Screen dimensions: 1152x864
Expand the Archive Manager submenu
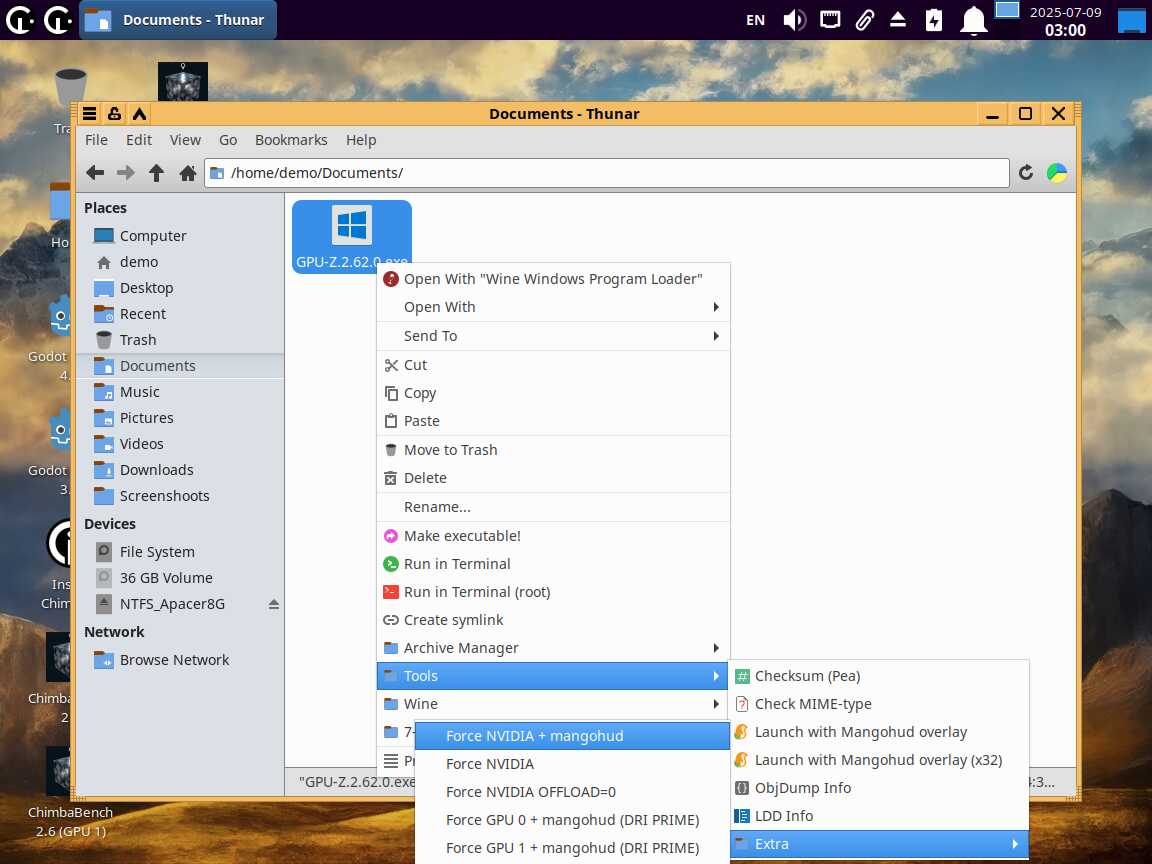pos(552,648)
